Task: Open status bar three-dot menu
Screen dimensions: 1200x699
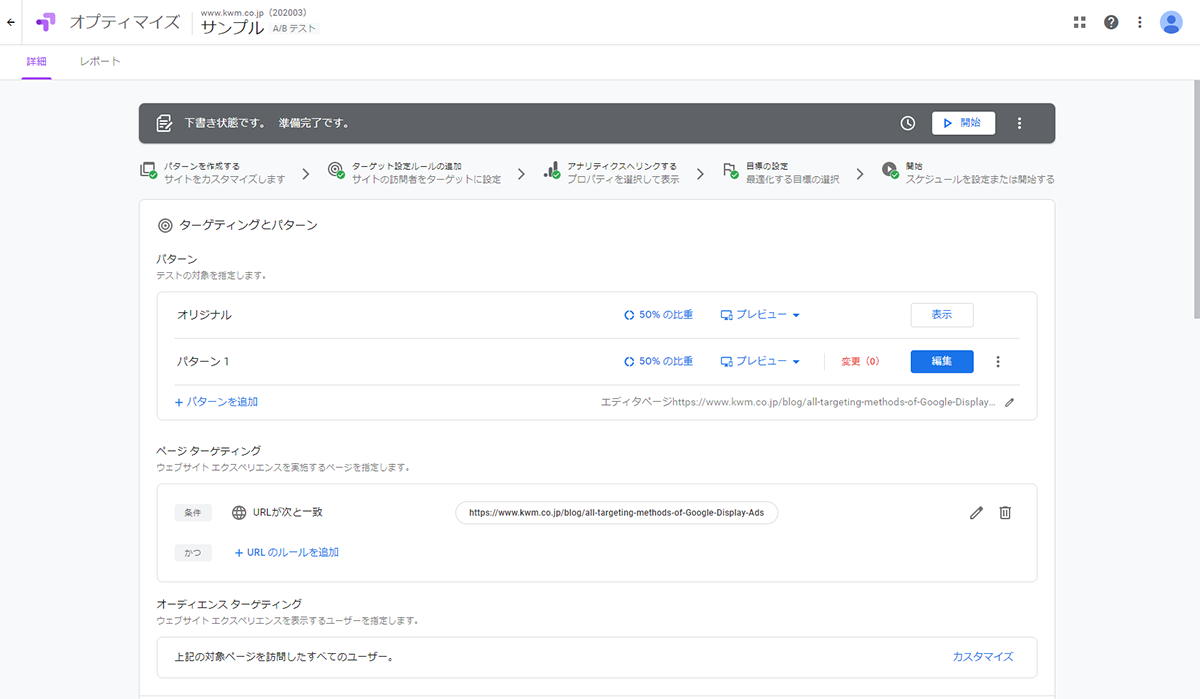Action: pos(1020,123)
